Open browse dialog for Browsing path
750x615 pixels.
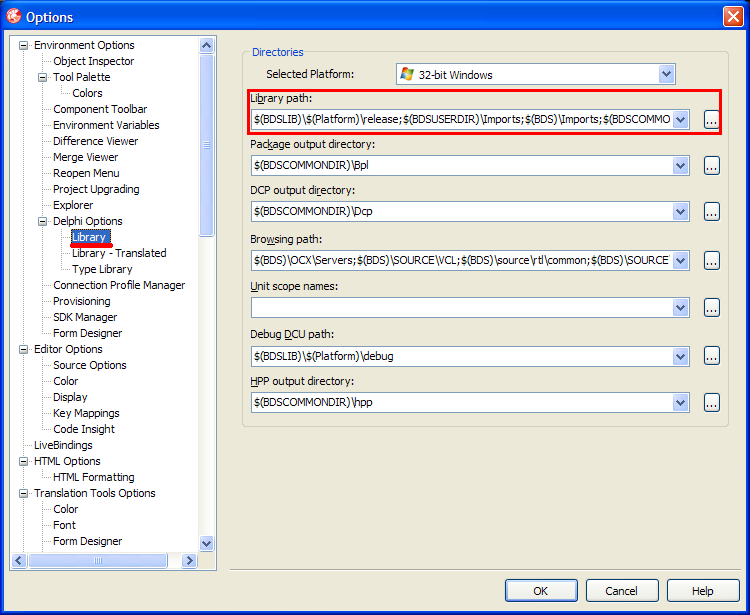coord(711,261)
